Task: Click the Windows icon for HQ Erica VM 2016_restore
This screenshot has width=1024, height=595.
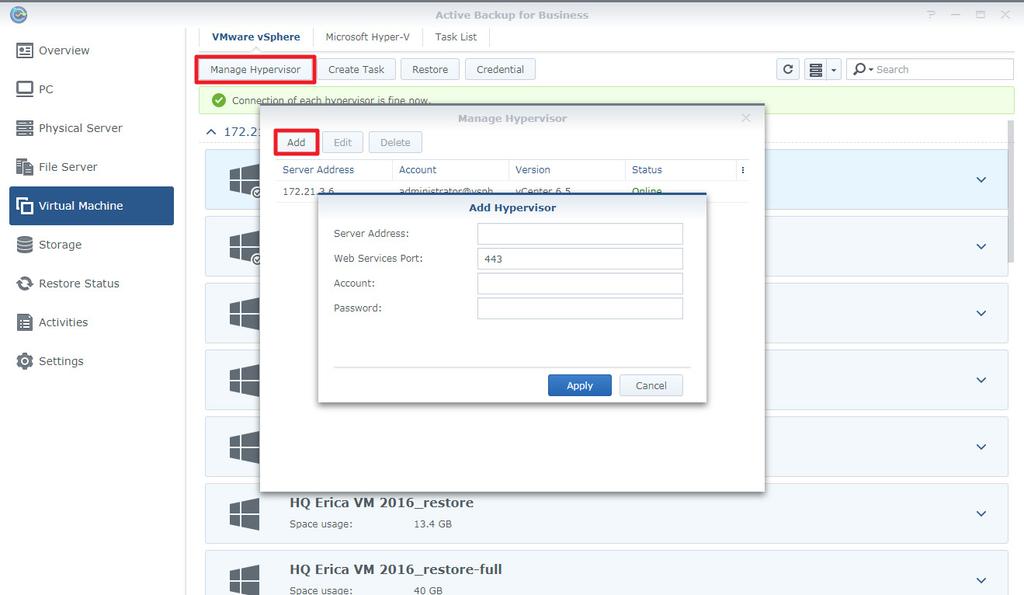Action: 244,513
